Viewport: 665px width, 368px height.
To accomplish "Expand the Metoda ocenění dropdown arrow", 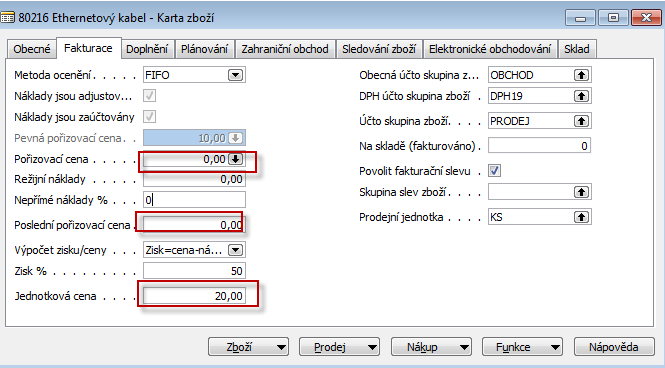I will tap(235, 75).
